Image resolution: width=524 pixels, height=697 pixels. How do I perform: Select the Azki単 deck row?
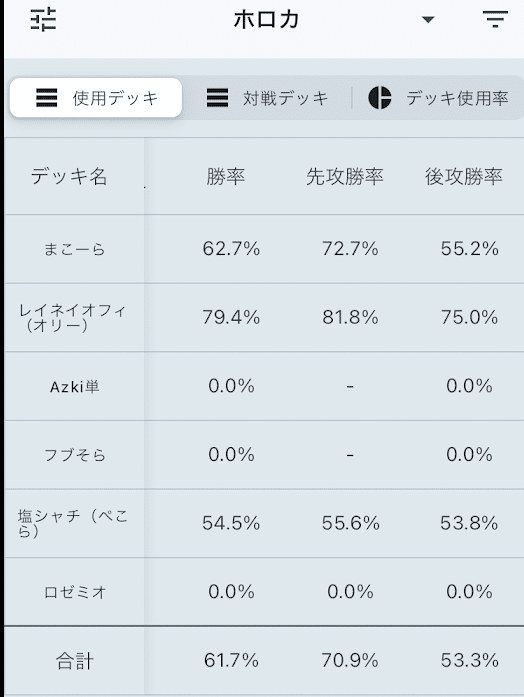264,386
